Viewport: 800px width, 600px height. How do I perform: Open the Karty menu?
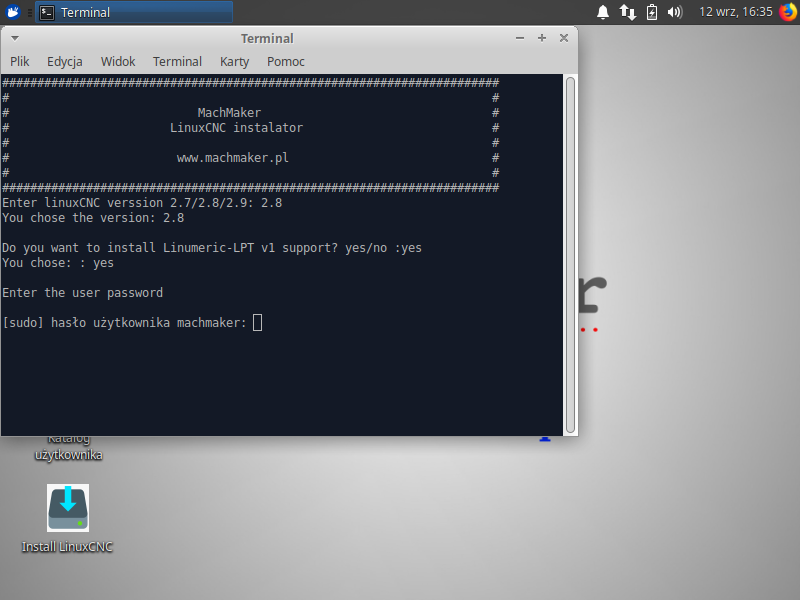pos(234,61)
